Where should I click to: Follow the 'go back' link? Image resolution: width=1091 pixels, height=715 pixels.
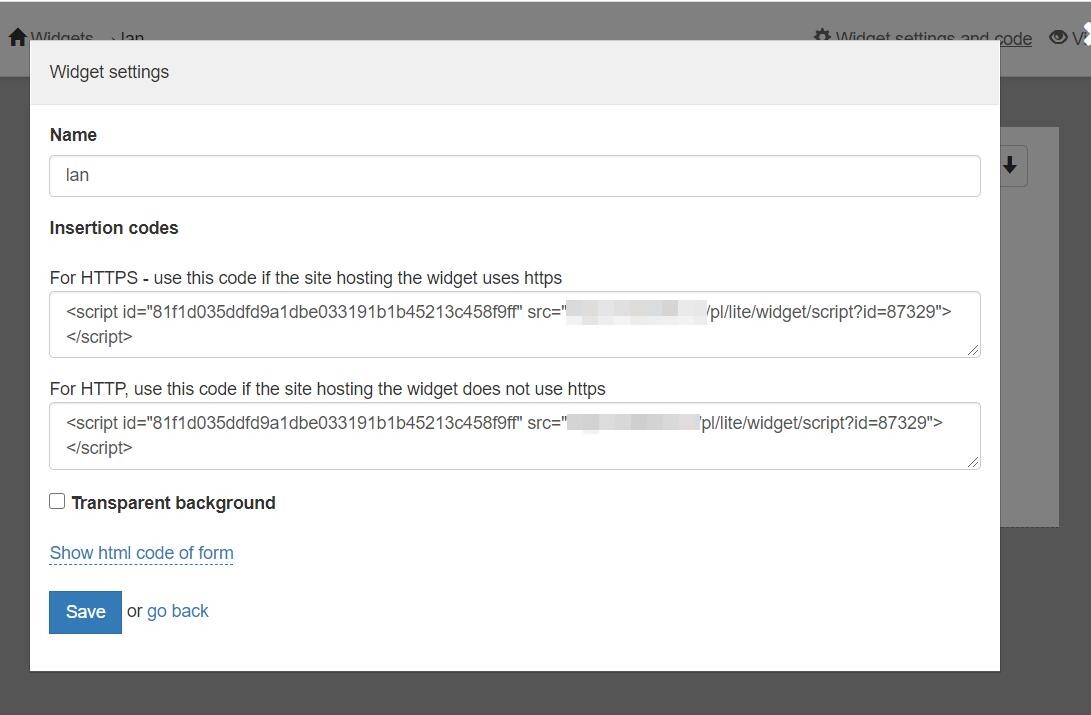(x=177, y=611)
